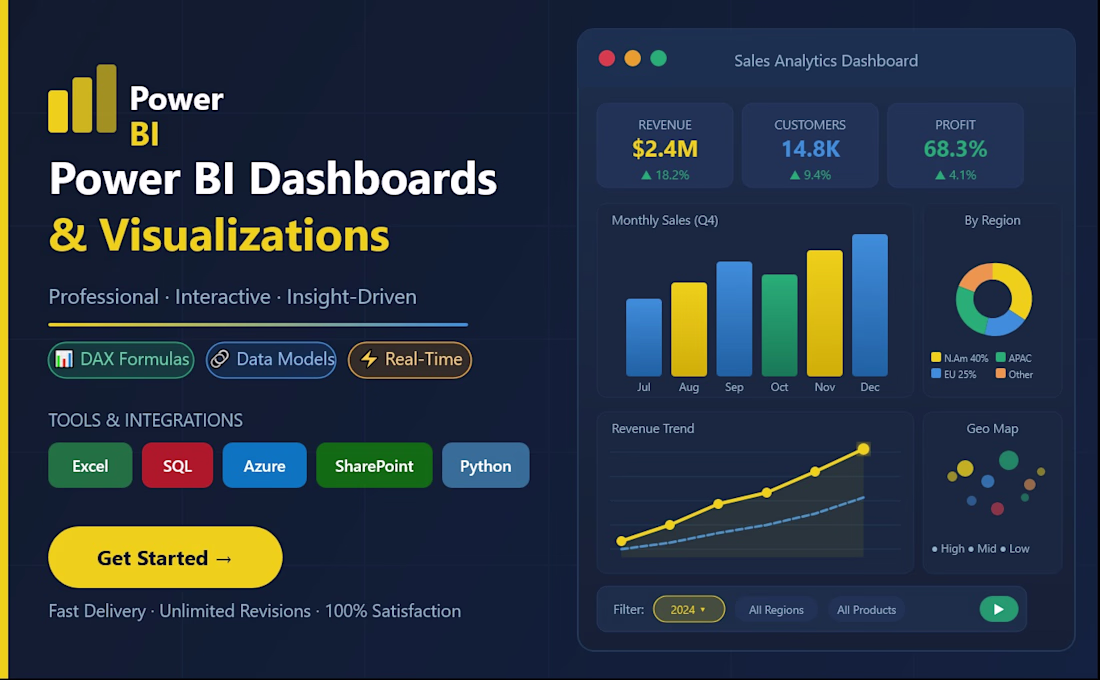Viewport: 1100px width, 680px height.
Task: Click the red window dot
Action: tap(607, 58)
